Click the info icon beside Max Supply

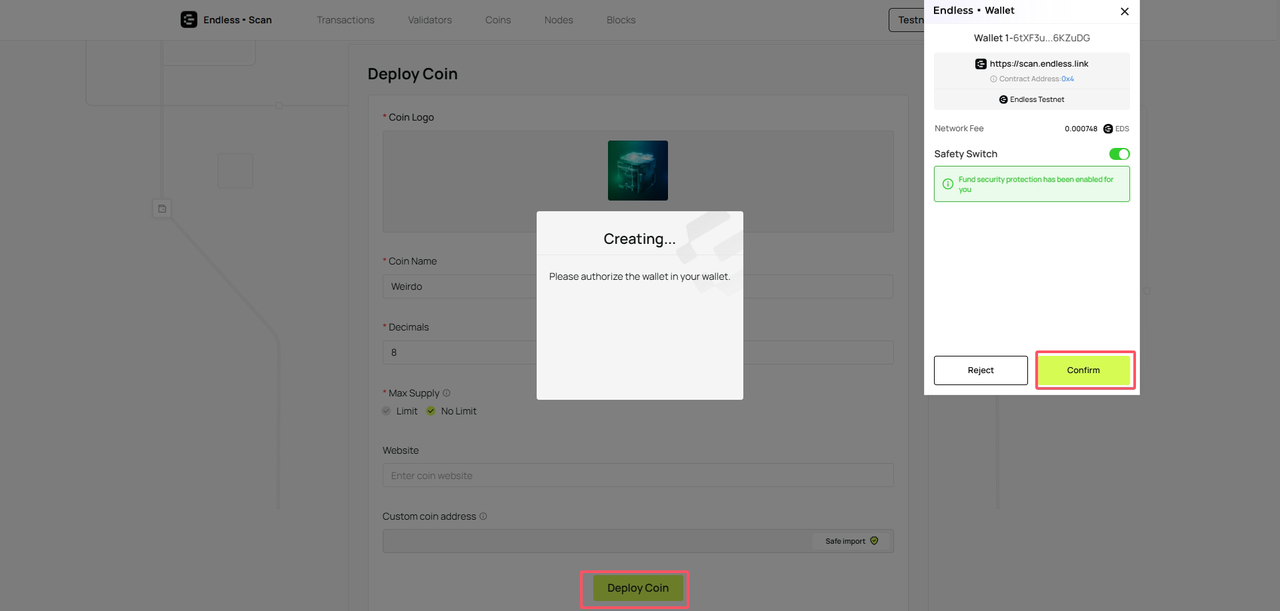click(446, 393)
